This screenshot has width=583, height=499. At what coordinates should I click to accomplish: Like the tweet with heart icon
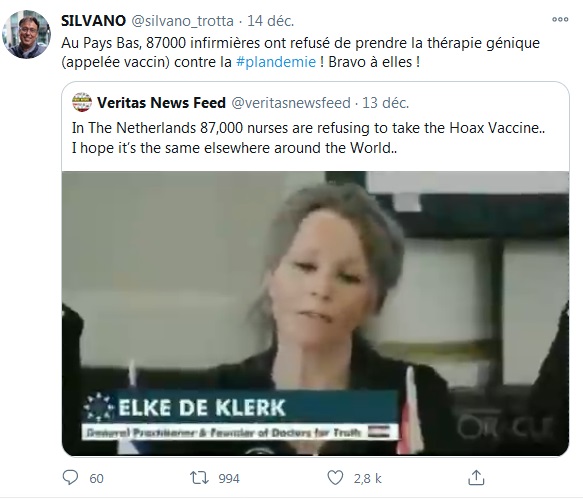tap(335, 478)
